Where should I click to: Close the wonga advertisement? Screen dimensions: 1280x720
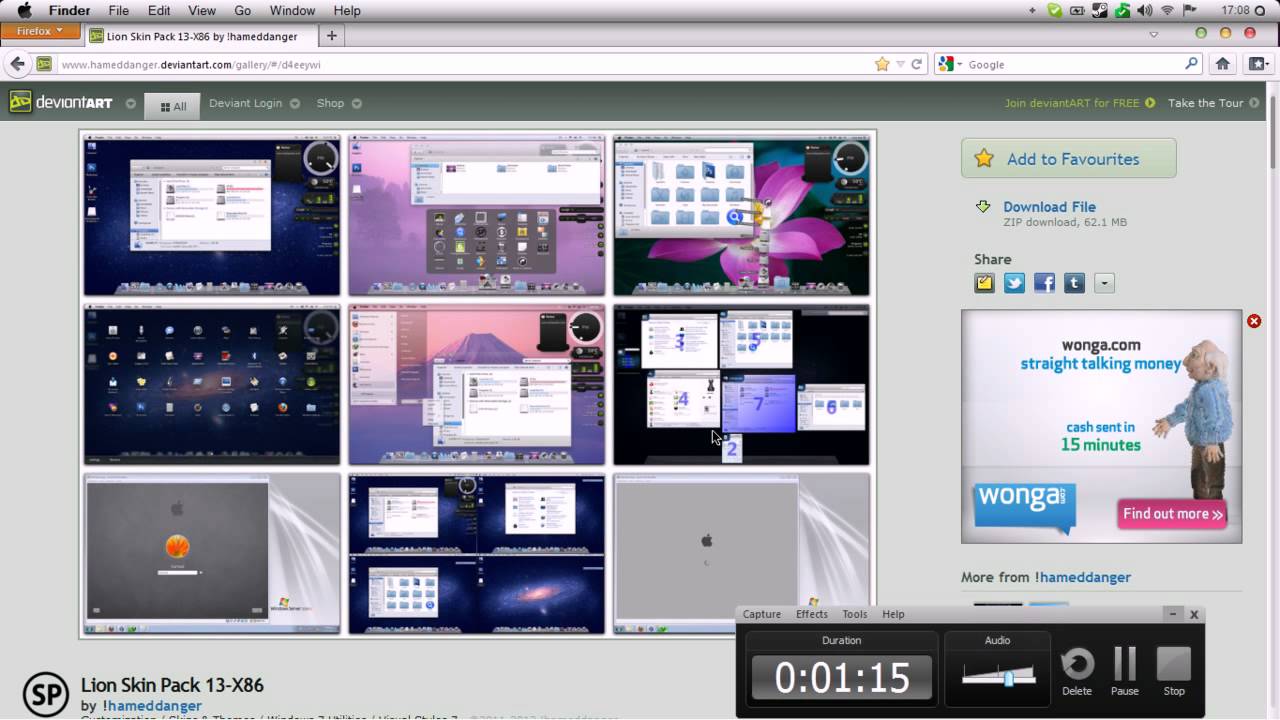pyautogui.click(x=1254, y=321)
